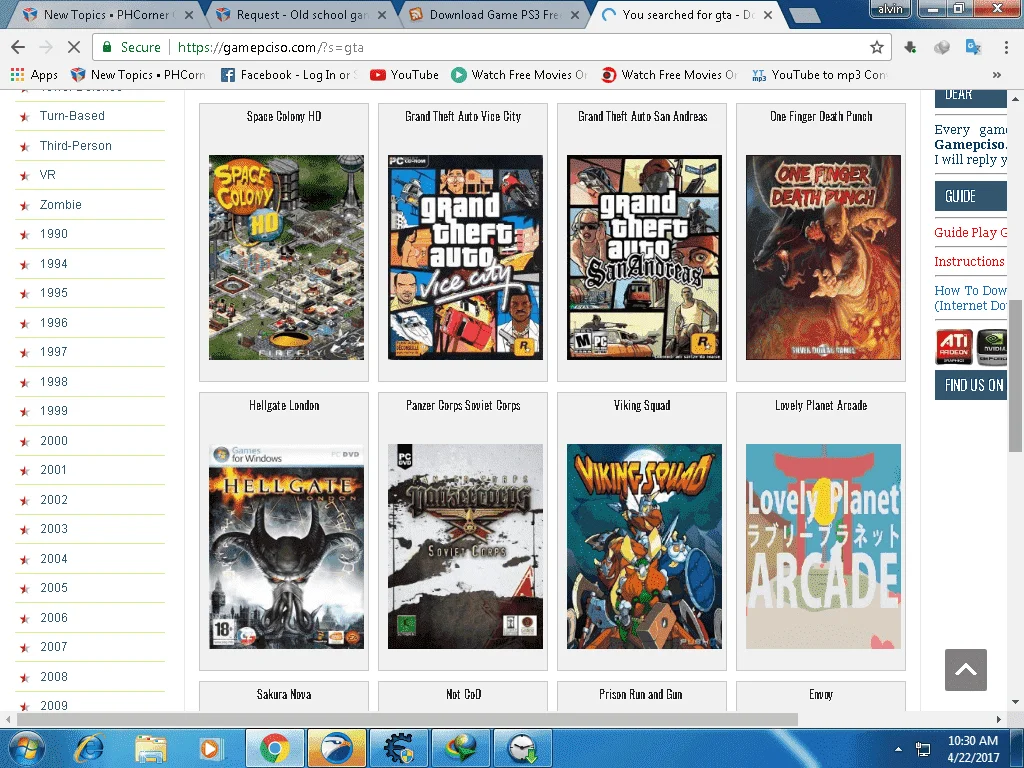This screenshot has height=768, width=1024.
Task: Click the download manager extension icon
Action: [x=910, y=47]
